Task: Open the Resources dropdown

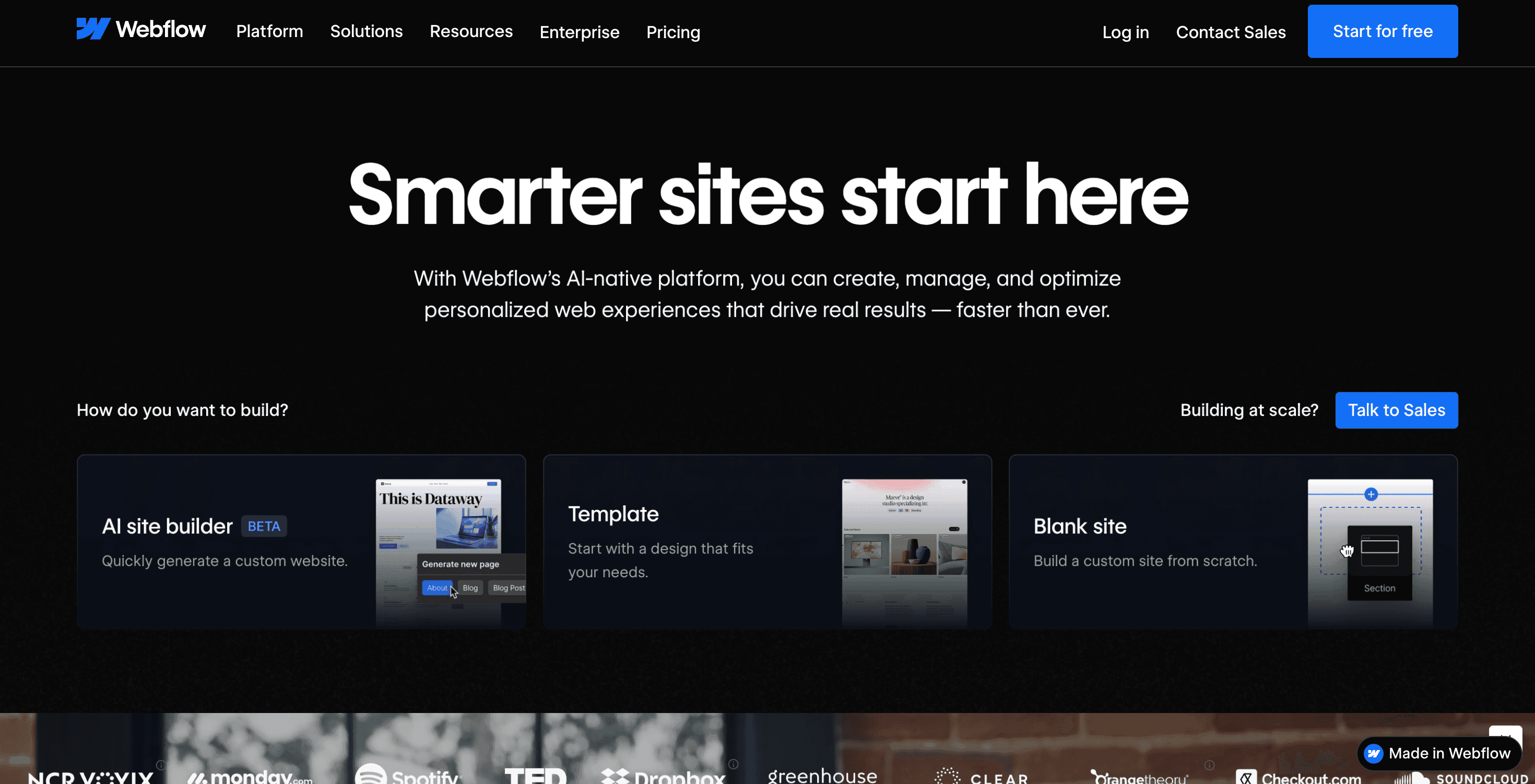Action: 471,31
